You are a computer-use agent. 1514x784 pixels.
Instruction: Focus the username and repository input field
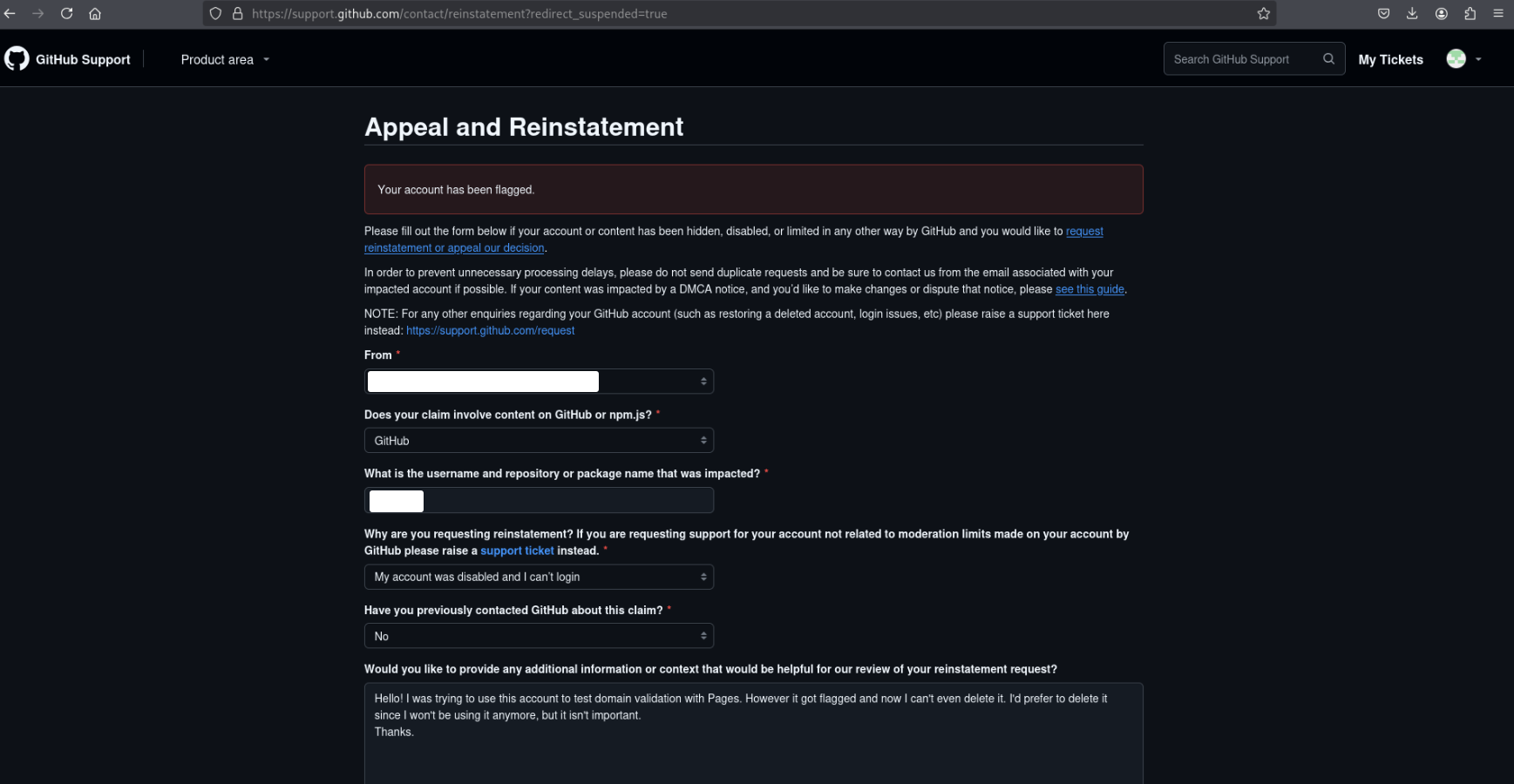[x=539, y=500]
